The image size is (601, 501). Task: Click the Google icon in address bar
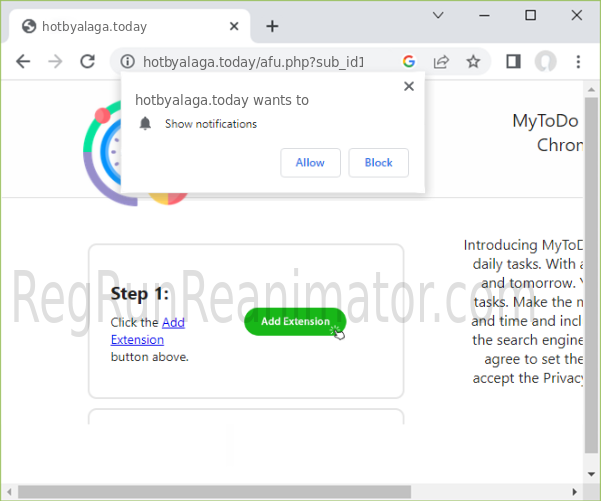point(408,61)
